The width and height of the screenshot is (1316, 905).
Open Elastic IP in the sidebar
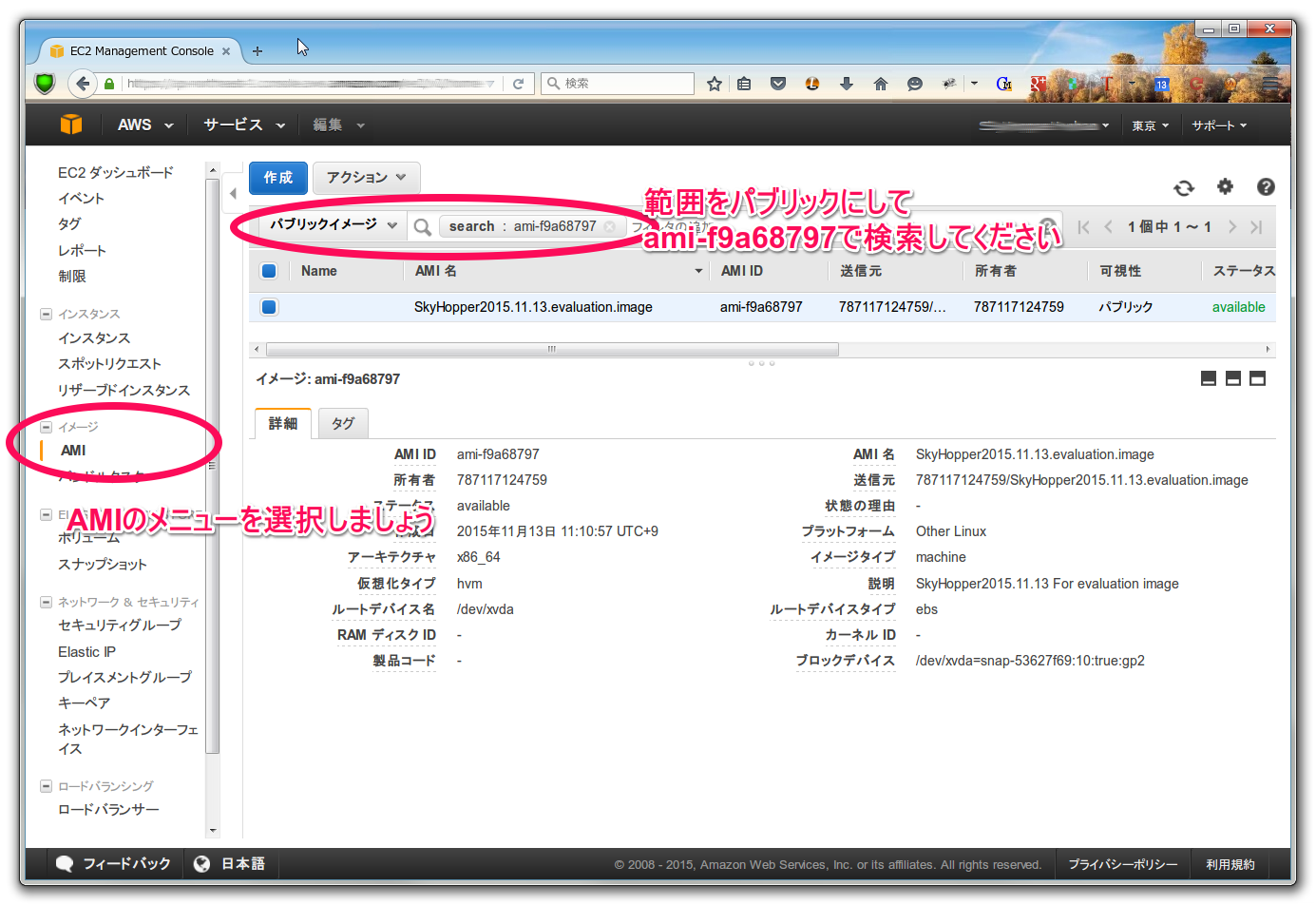tap(86, 652)
